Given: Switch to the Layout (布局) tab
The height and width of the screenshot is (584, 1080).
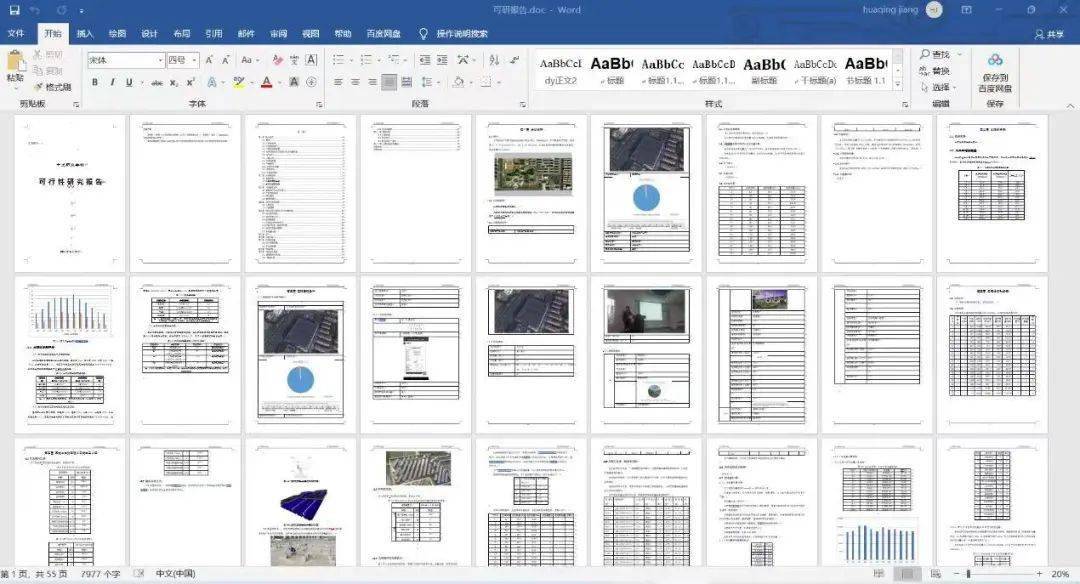Looking at the screenshot, I should pos(181,33).
